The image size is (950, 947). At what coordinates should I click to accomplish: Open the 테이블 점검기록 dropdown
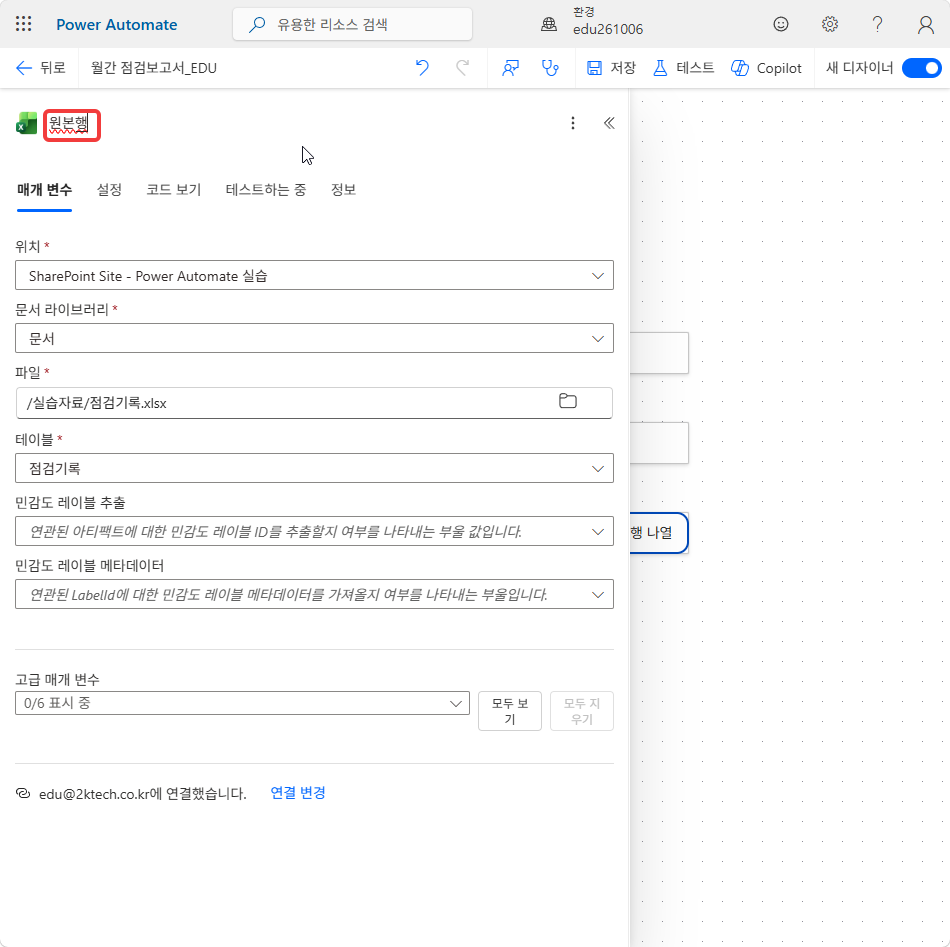314,468
